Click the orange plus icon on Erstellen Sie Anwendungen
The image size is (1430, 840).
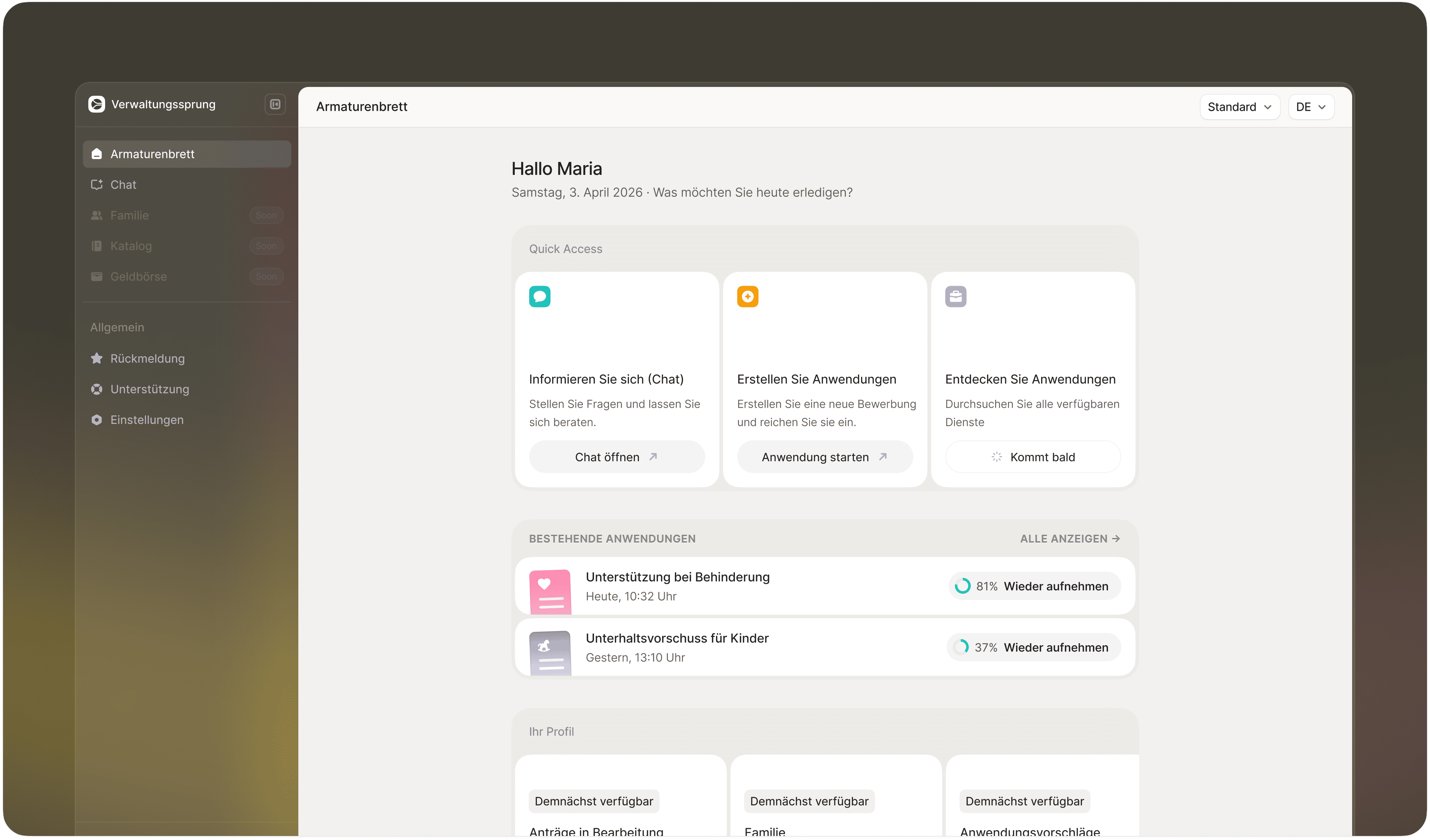point(748,297)
